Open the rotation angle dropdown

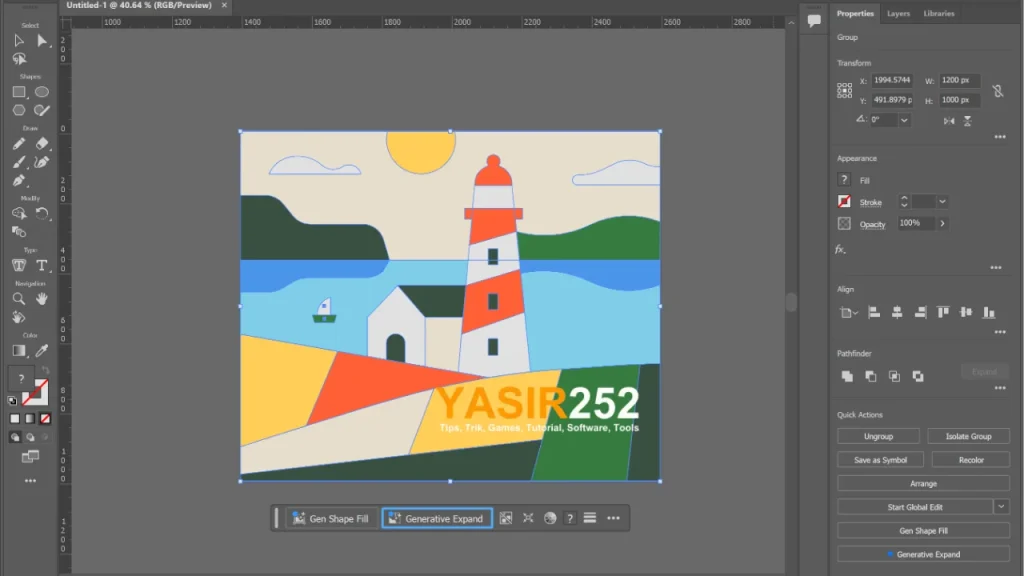point(904,120)
